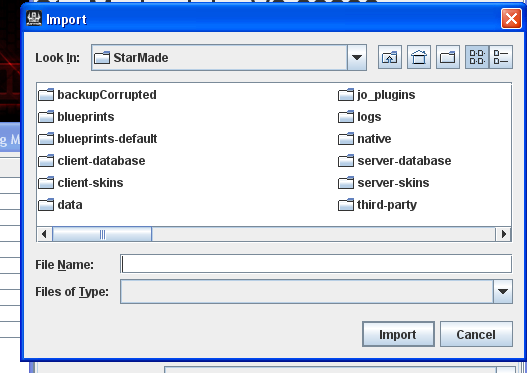Click the left arrow of horizontal scrollbar

pyautogui.click(x=44, y=234)
